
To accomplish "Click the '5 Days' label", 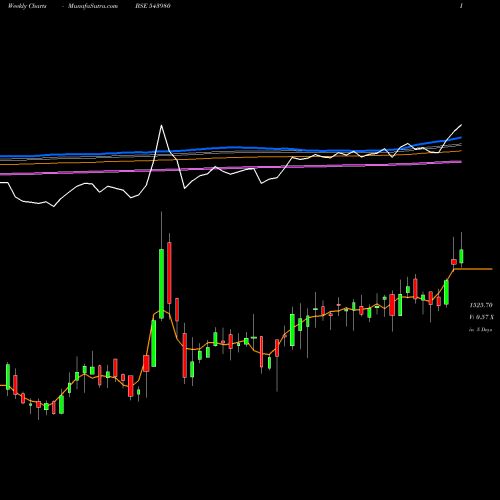I will tap(484, 330).
